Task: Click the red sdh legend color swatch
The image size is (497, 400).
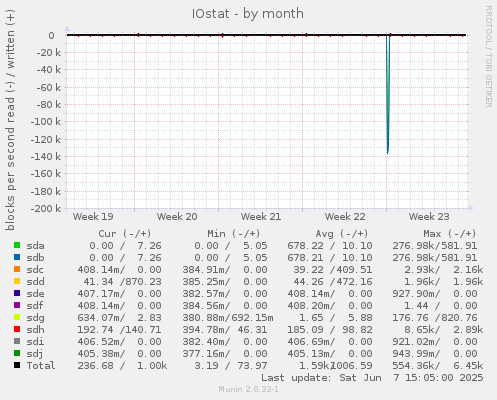Action: pos(17,329)
